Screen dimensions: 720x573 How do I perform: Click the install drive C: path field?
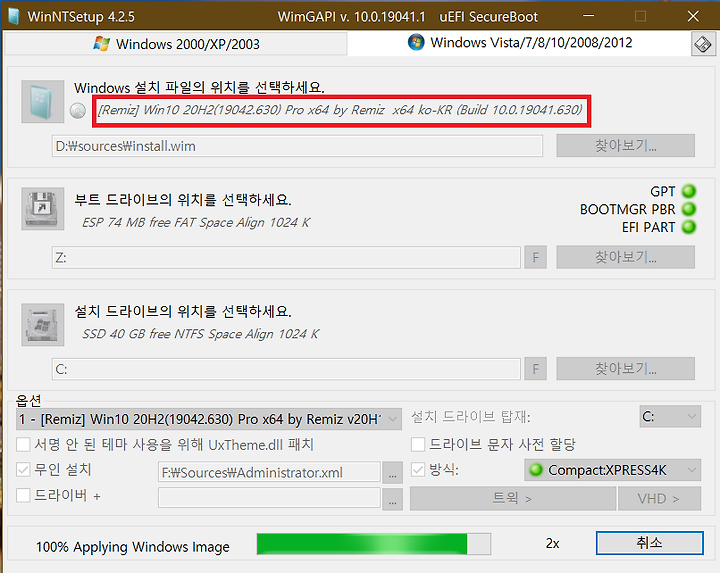coord(286,369)
